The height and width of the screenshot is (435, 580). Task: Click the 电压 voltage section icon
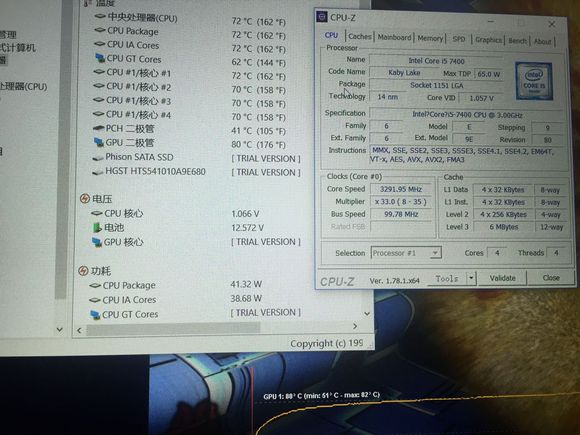pos(85,199)
